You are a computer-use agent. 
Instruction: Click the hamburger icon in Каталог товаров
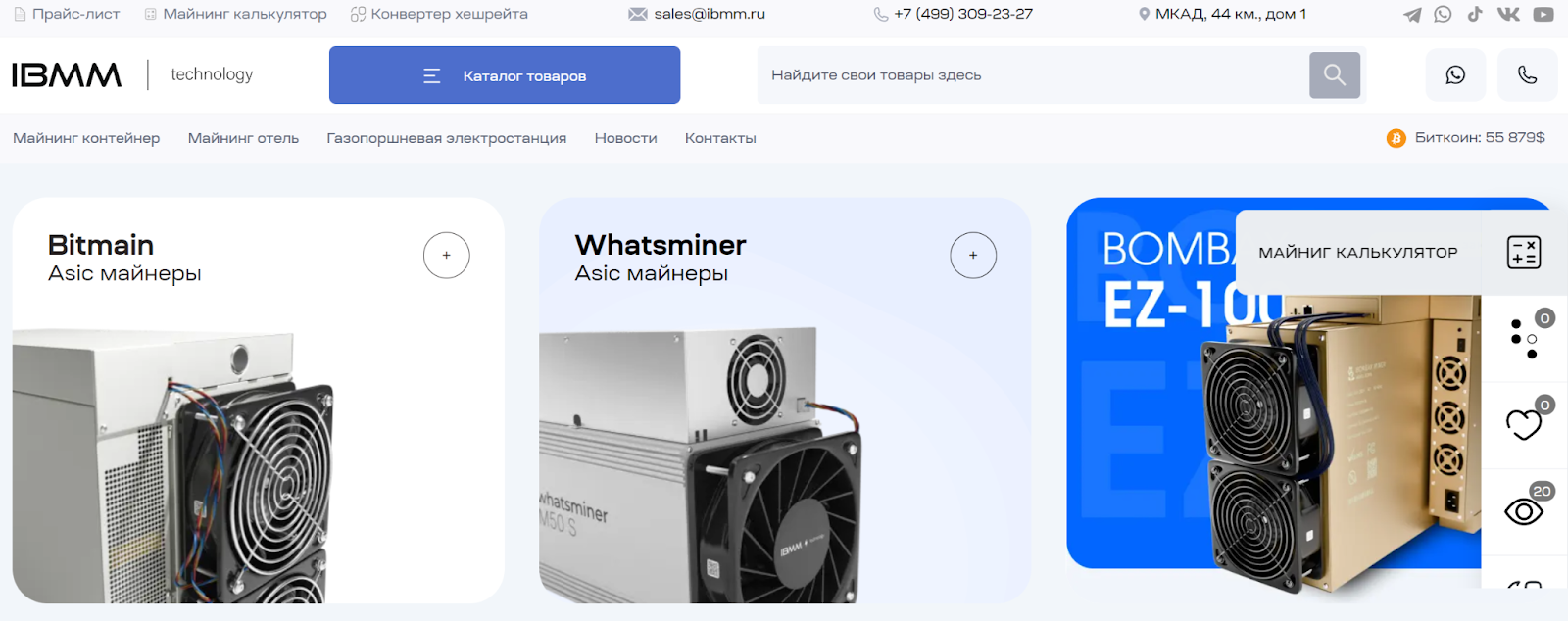[432, 75]
